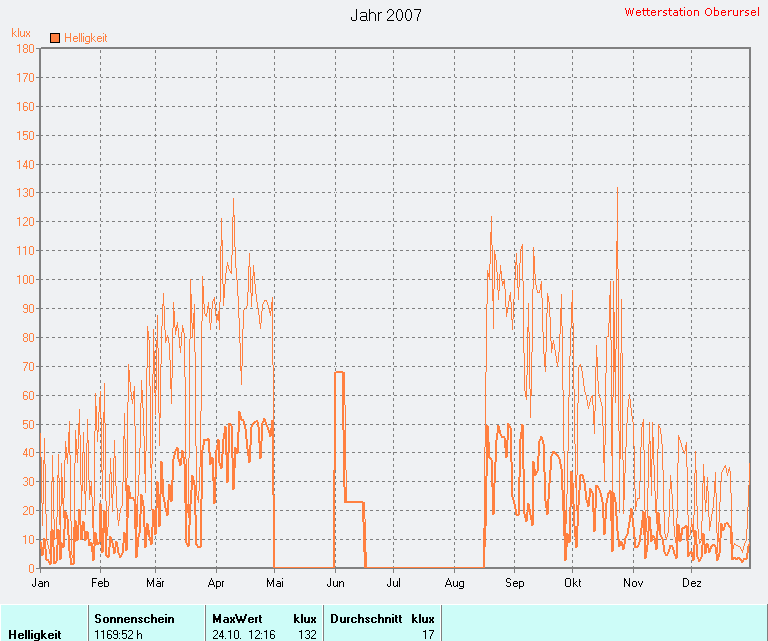Click the 'MaxWert' column header

[237, 618]
